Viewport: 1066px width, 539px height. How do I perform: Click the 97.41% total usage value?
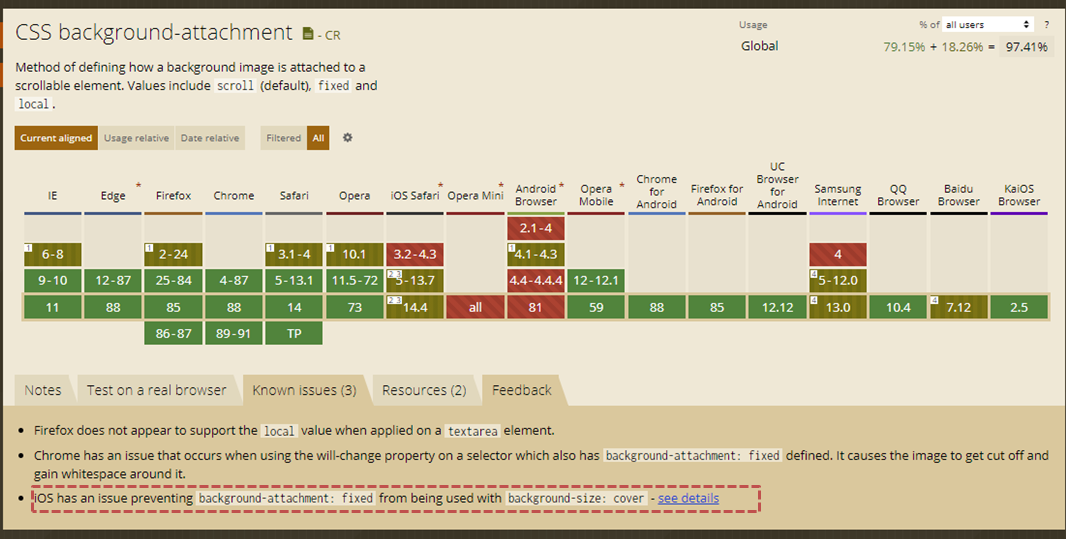tap(1027, 47)
